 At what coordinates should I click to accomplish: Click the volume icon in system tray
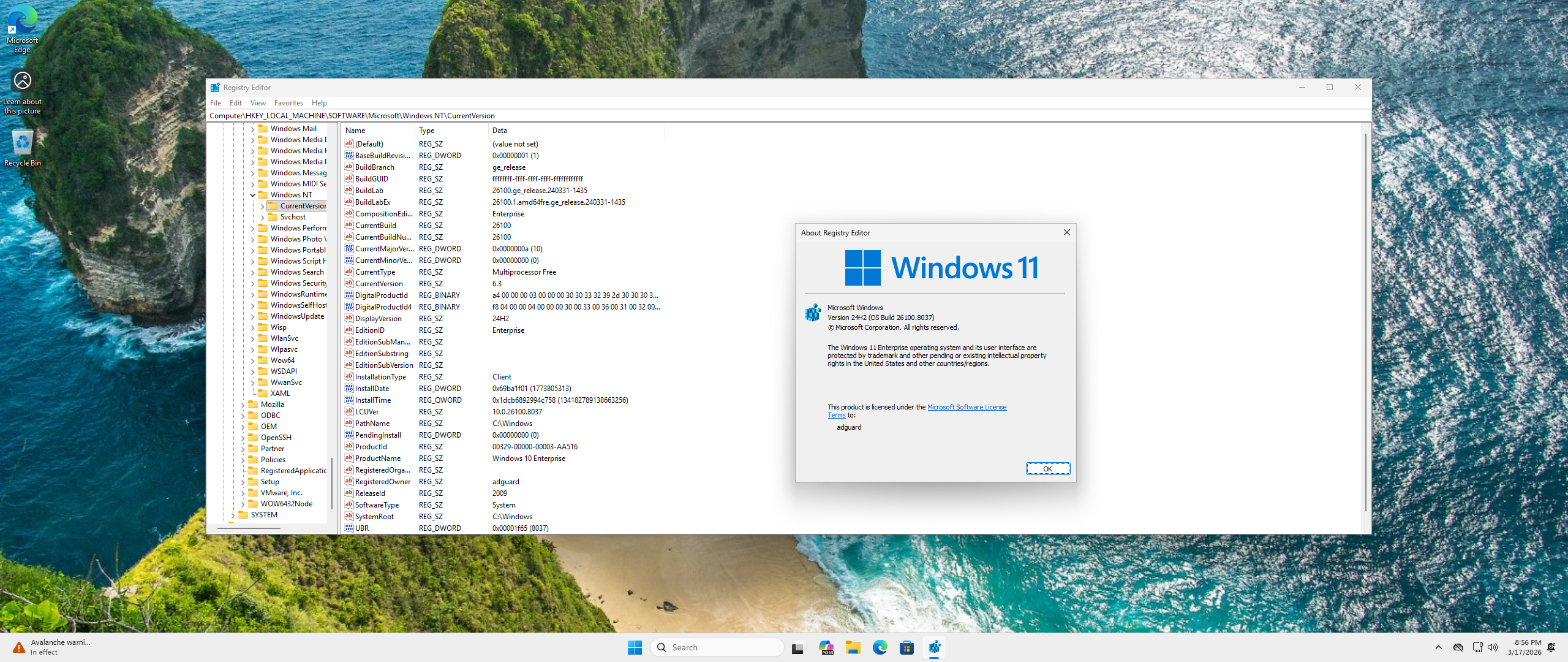click(1493, 647)
